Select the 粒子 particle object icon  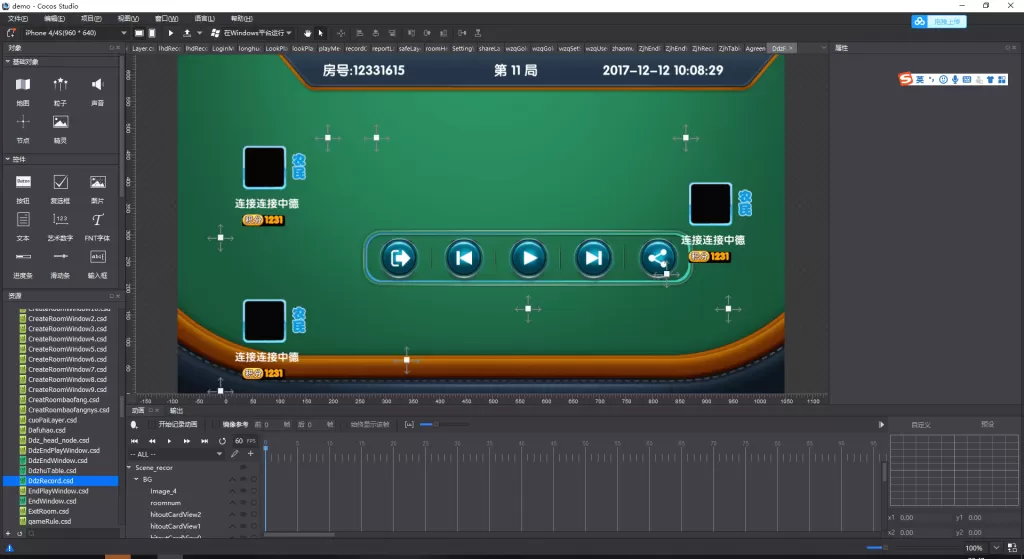[60, 86]
